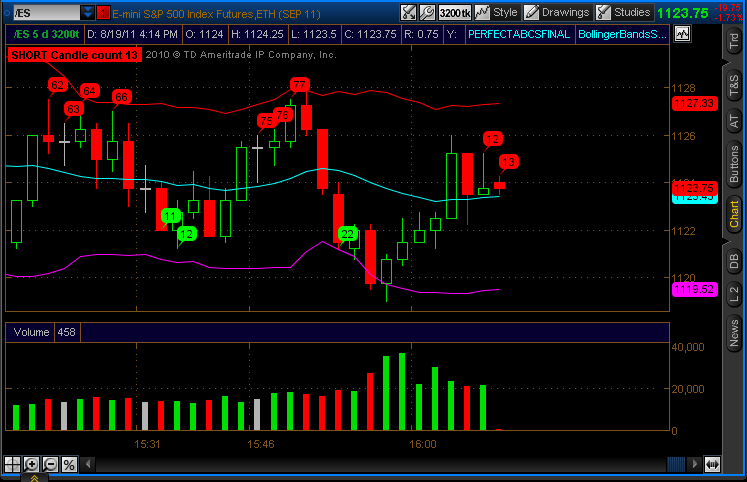Click red signal bubble 76
This screenshot has width=747, height=482.
pos(283,115)
